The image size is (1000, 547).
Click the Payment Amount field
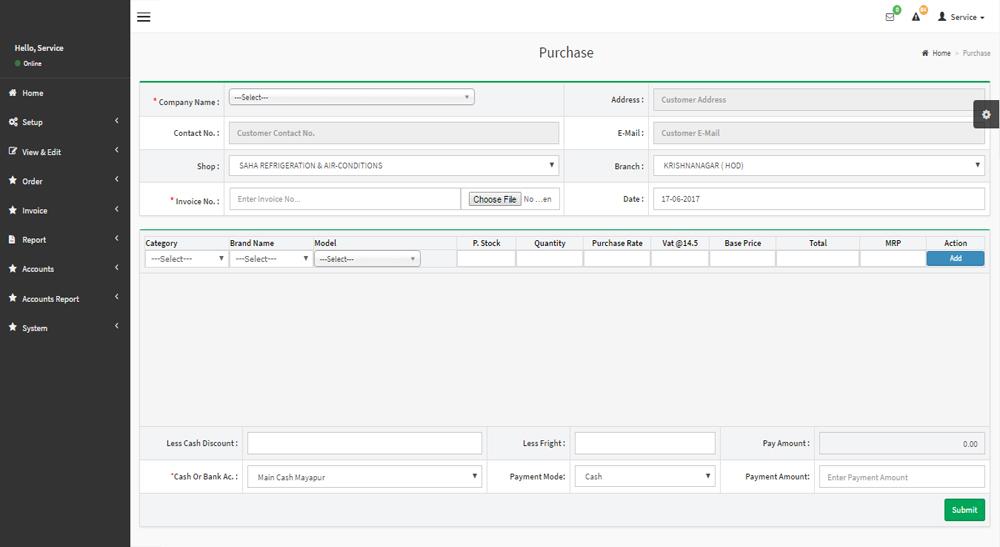(902, 476)
